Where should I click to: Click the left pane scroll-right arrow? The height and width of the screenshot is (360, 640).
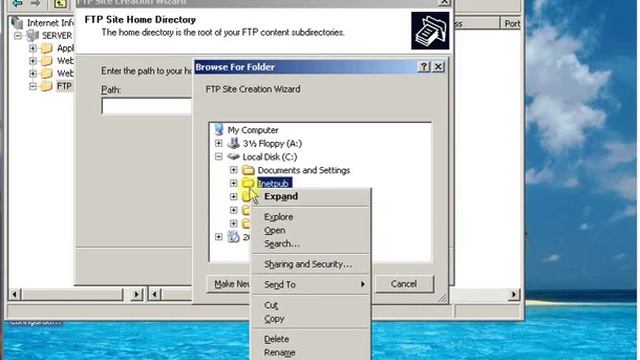tap(137, 294)
